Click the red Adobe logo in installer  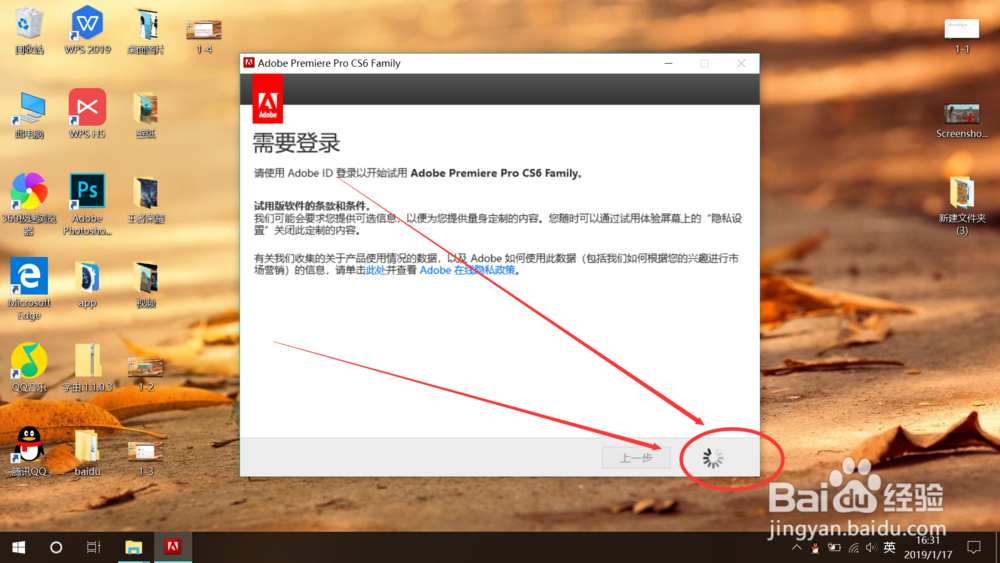click(x=268, y=99)
